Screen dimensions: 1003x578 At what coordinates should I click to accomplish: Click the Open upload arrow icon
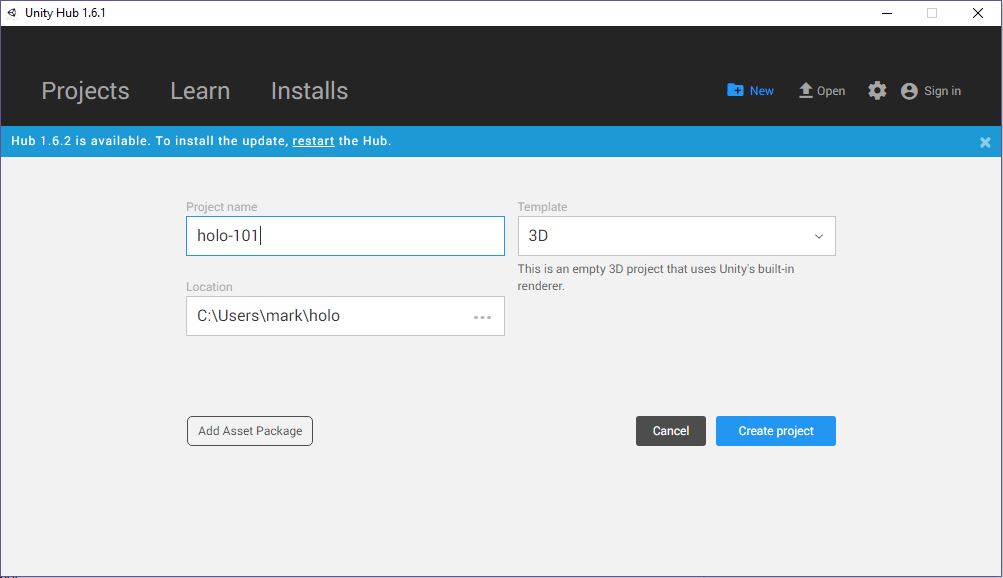[x=806, y=90]
